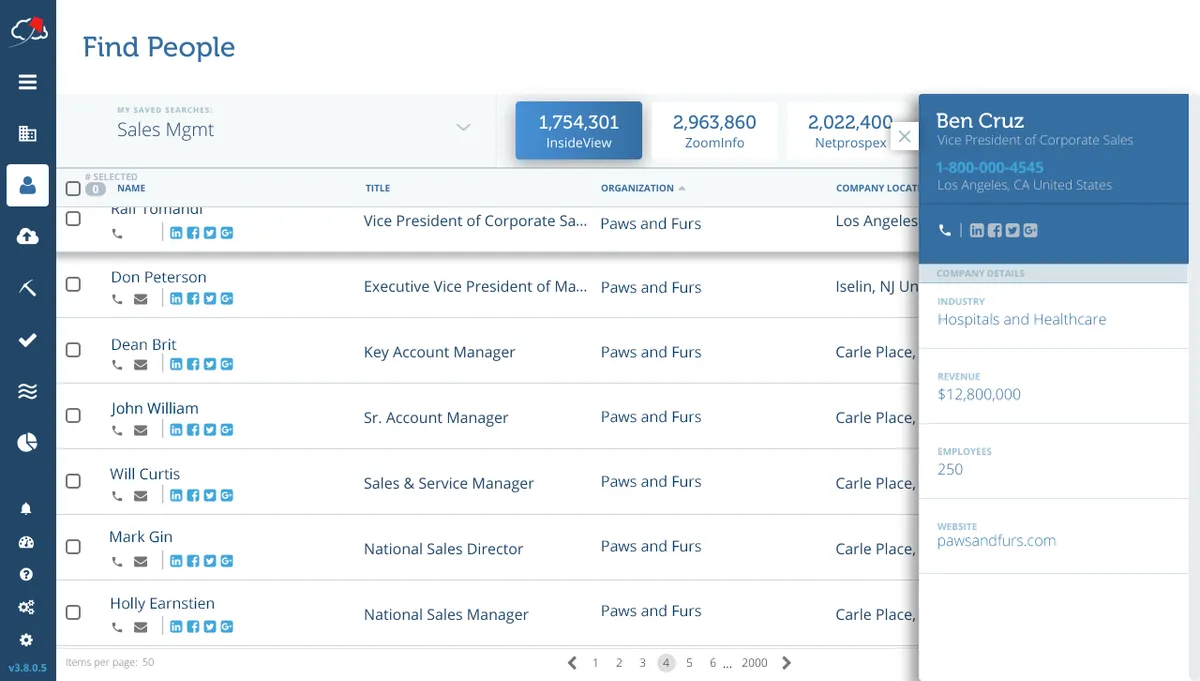The width and height of the screenshot is (1200, 681).
Task: Open the dashboard gauge icon in sidebar
Action: click(26, 542)
